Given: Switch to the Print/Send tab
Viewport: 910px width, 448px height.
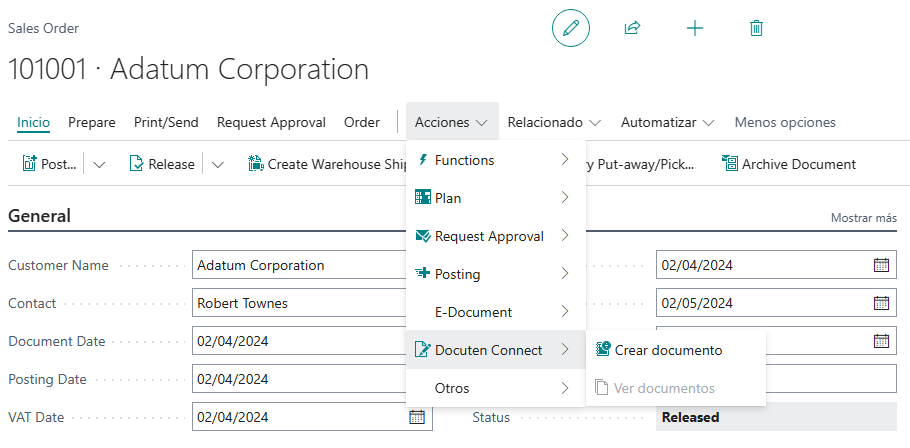Looking at the screenshot, I should [166, 122].
